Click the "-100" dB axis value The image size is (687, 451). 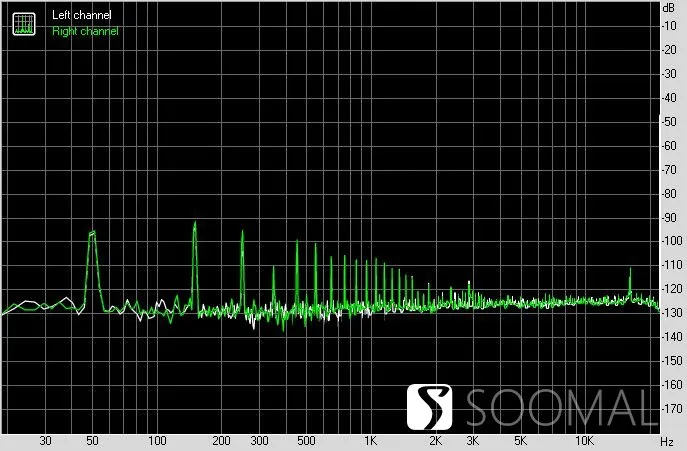point(672,241)
